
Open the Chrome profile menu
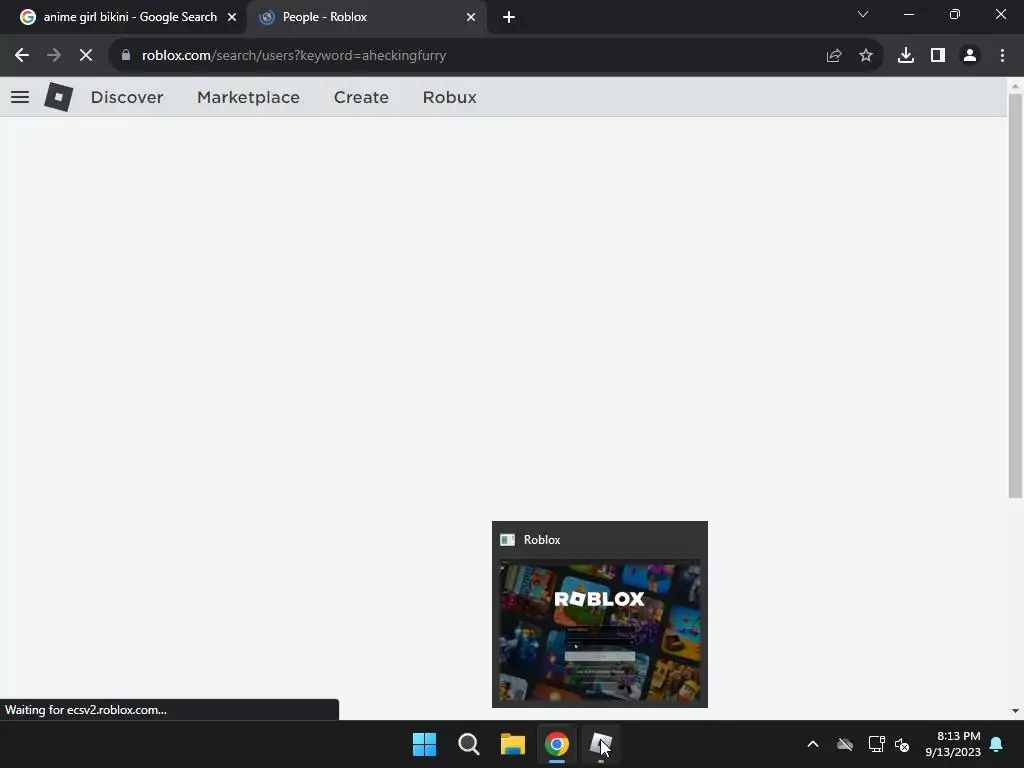pyautogui.click(x=970, y=56)
